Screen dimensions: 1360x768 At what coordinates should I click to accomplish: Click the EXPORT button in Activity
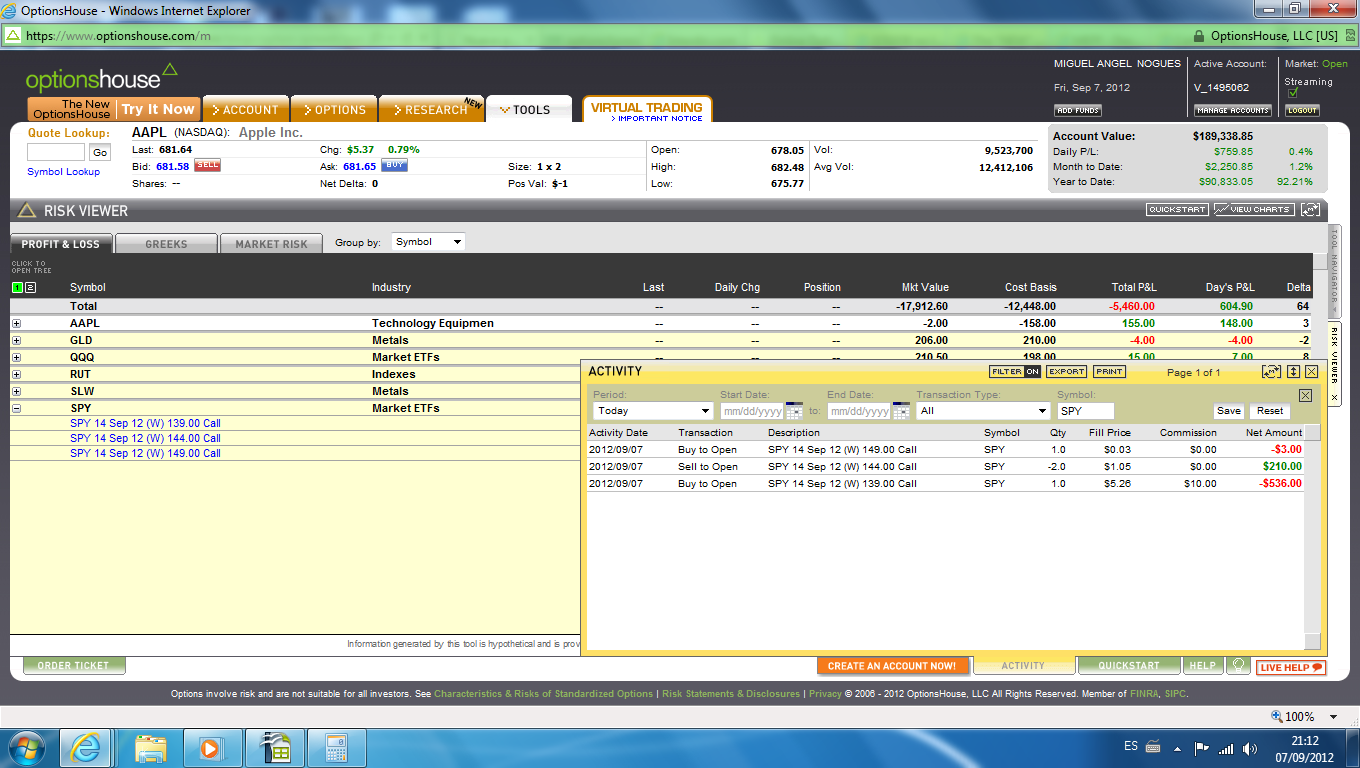point(1066,372)
